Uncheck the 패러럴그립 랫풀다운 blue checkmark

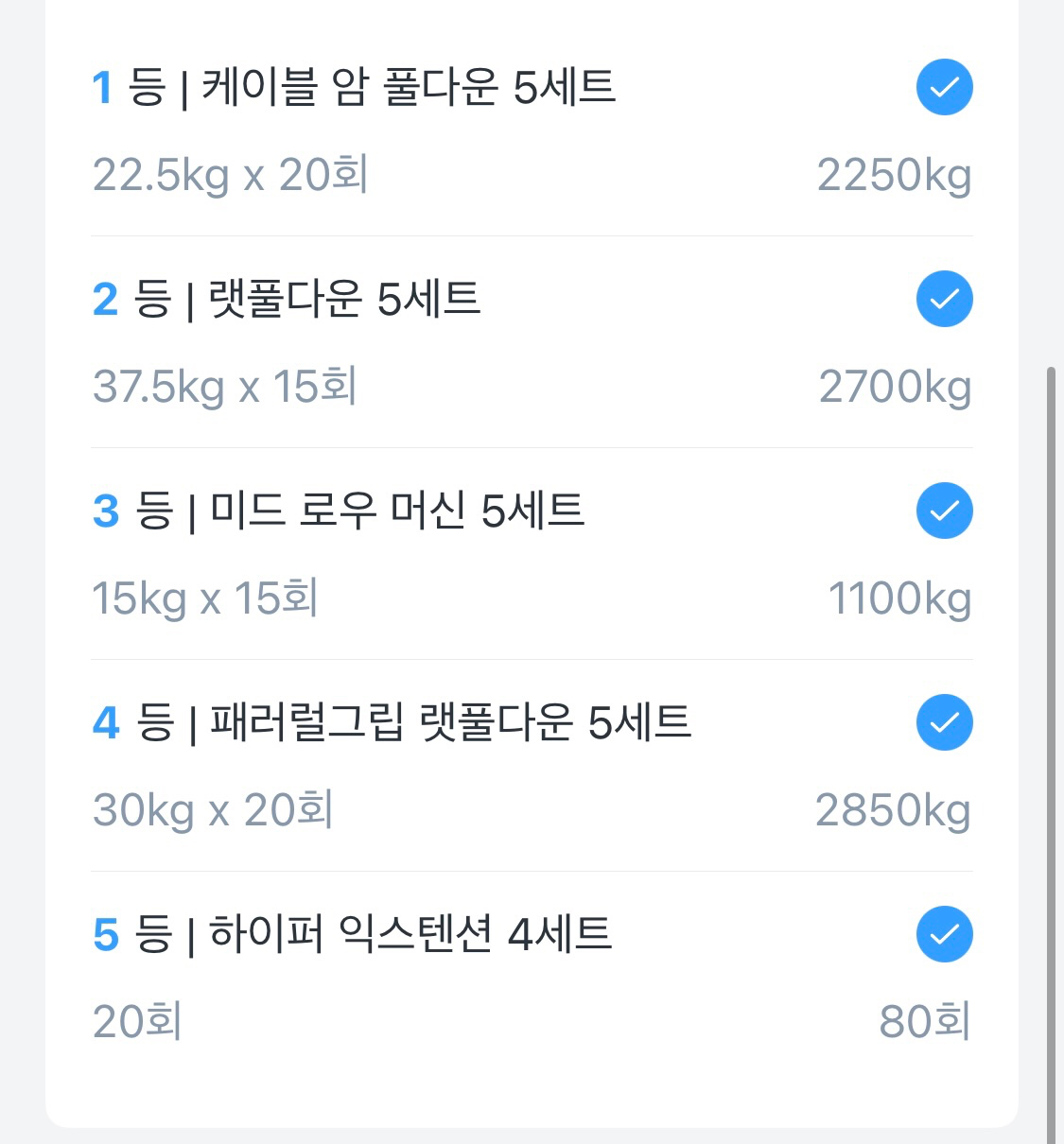(944, 722)
